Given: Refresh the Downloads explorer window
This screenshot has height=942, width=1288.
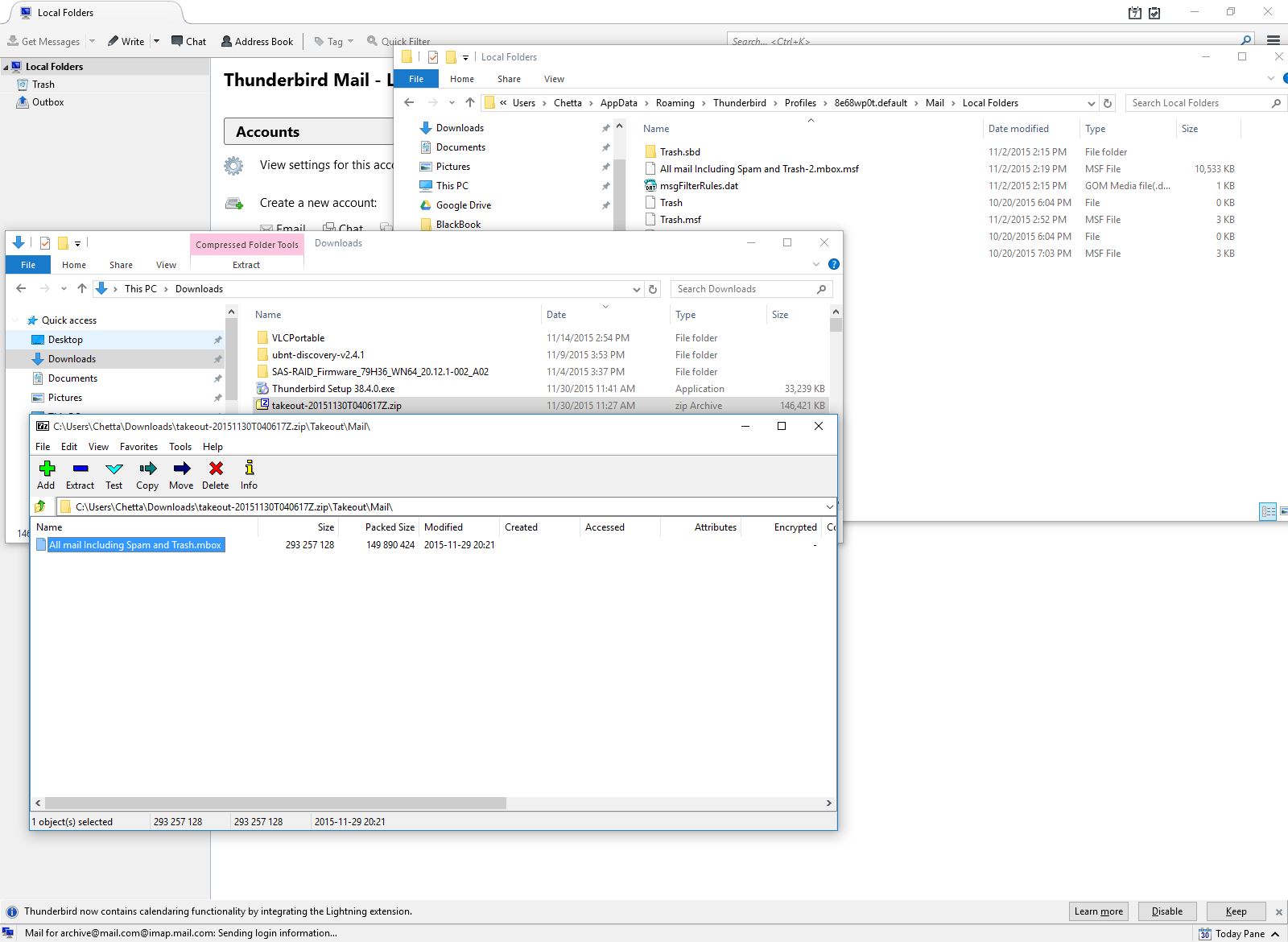Looking at the screenshot, I should 653,289.
